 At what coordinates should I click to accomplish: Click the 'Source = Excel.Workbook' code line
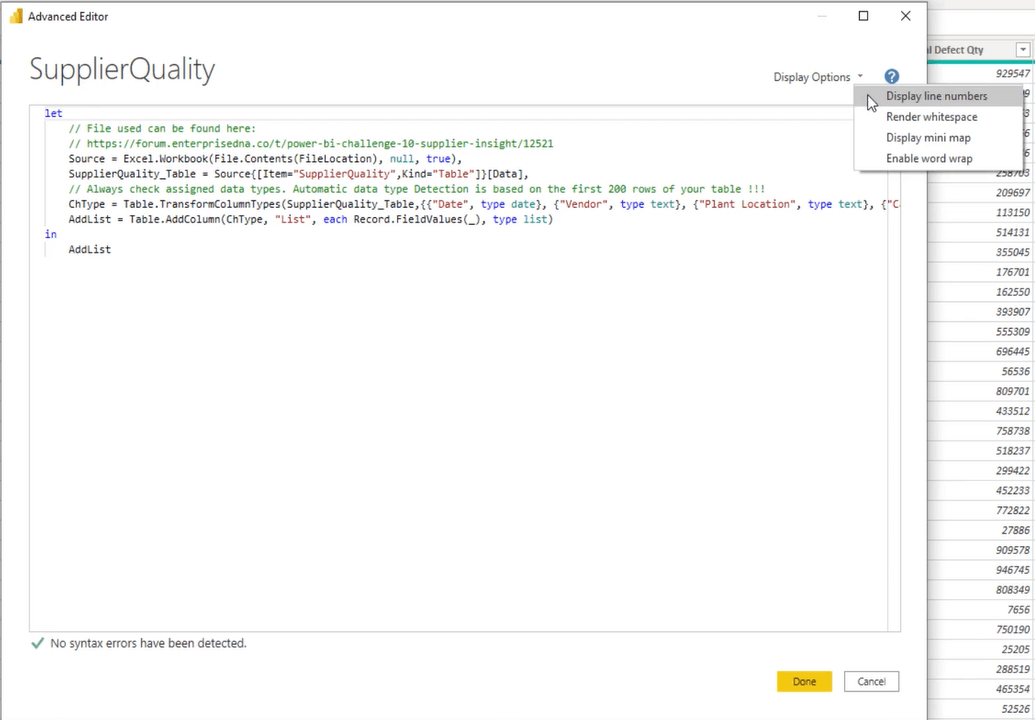(265, 159)
